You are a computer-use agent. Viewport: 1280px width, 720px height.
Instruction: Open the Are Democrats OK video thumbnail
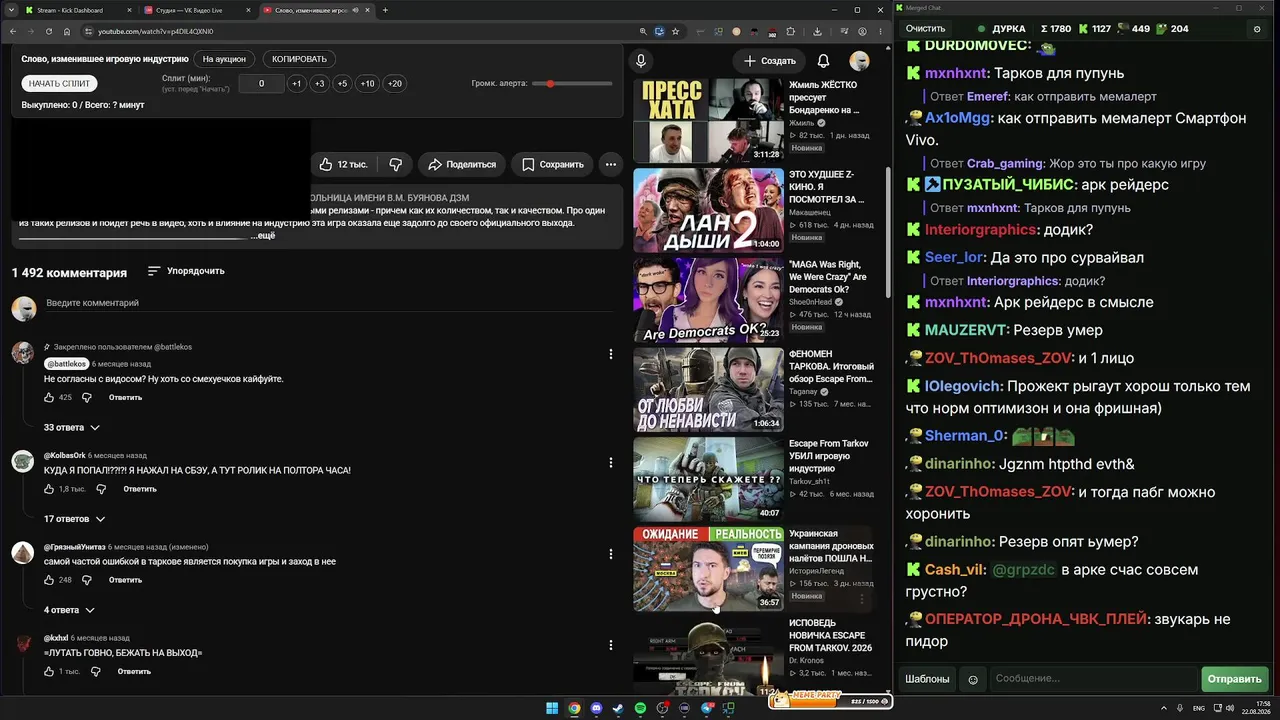[x=708, y=300]
